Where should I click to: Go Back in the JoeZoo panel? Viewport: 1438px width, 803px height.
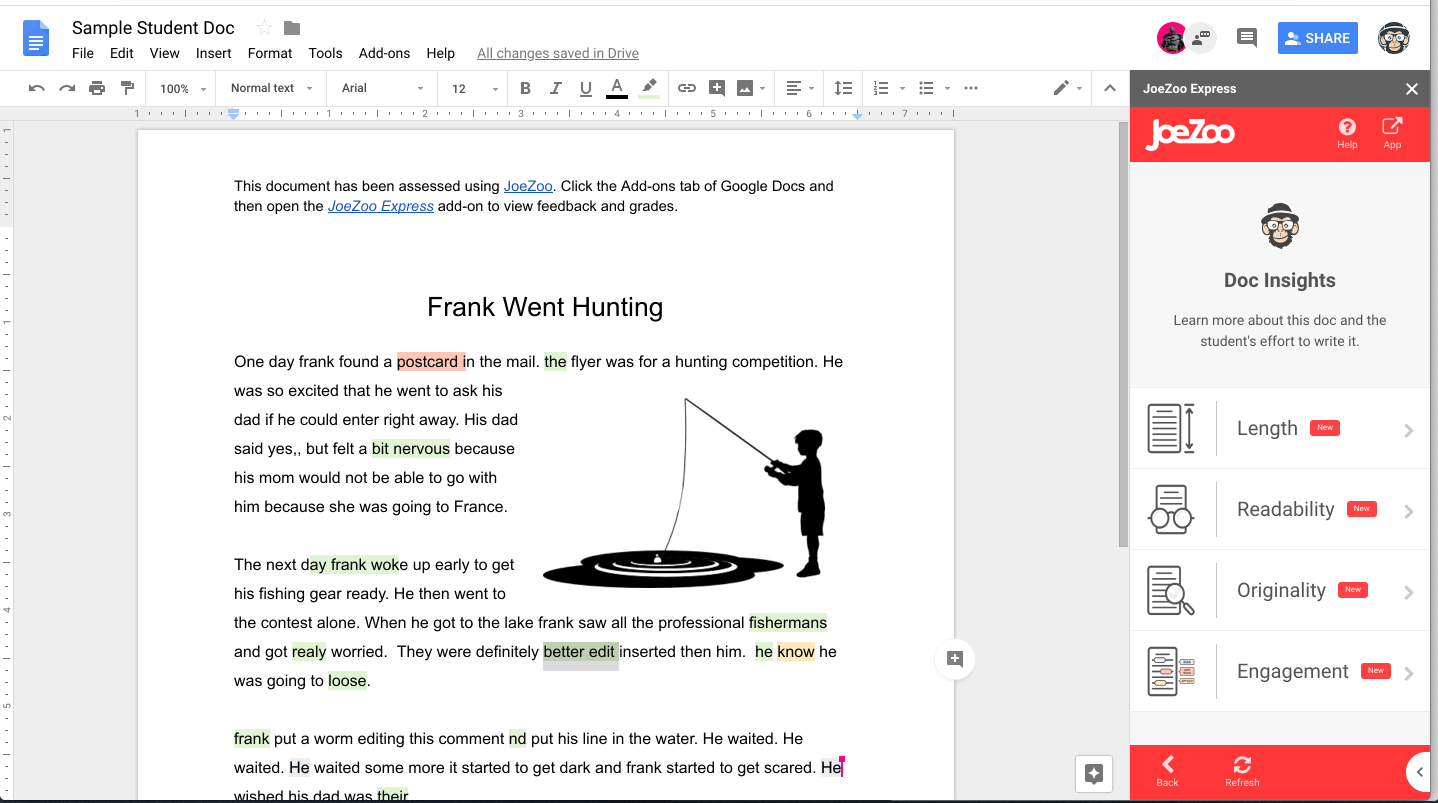click(1168, 771)
